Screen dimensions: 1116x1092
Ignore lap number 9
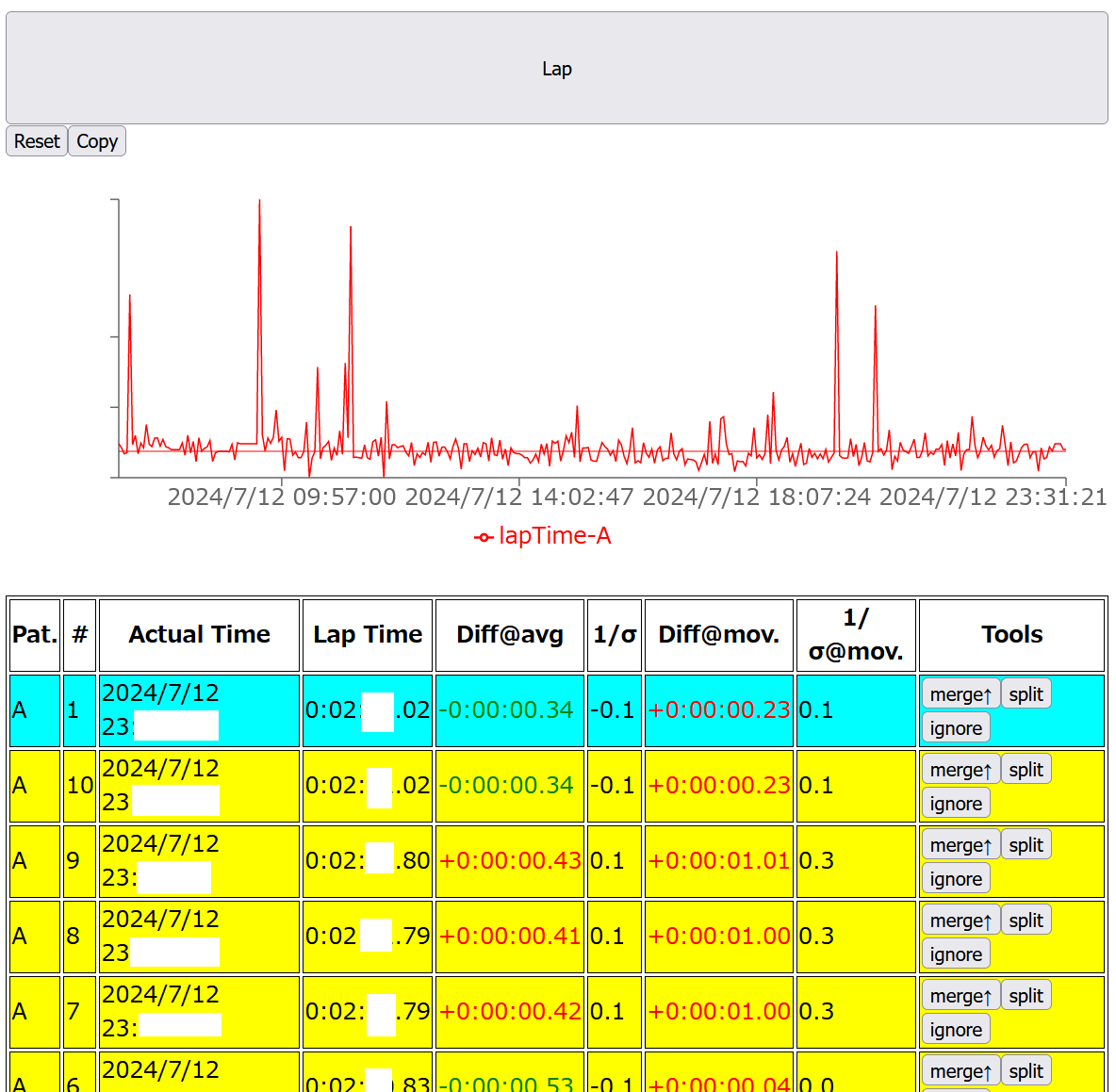[955, 879]
